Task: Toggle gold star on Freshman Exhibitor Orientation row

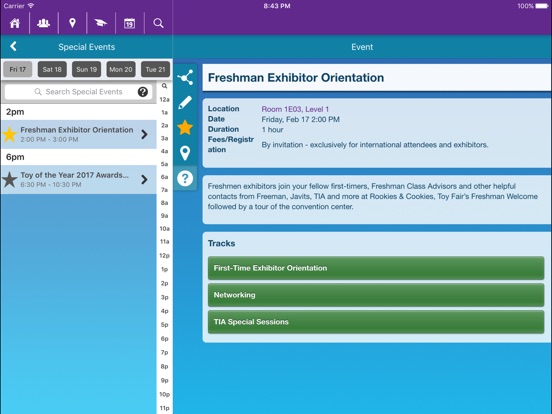Action: (10, 134)
